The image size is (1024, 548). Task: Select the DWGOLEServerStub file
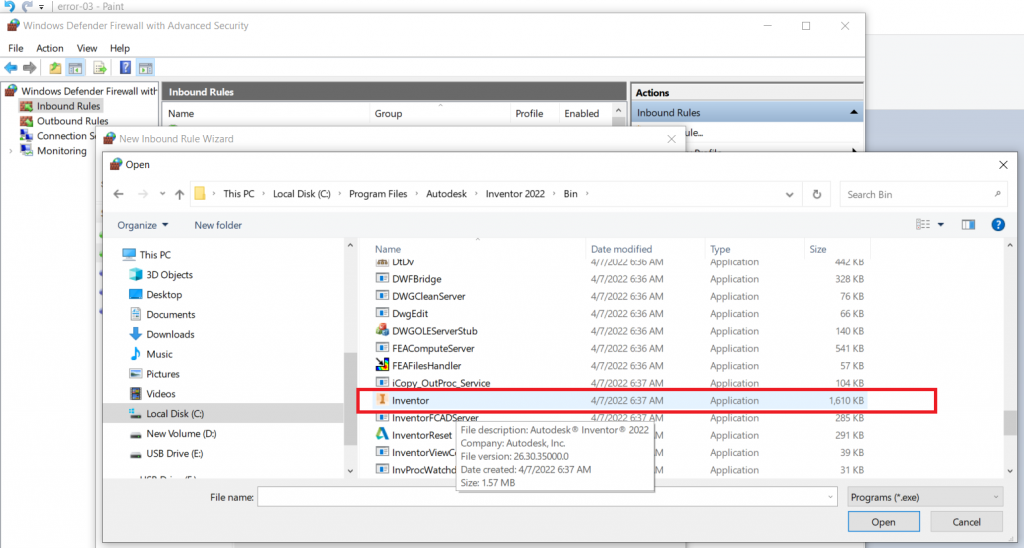coord(434,331)
